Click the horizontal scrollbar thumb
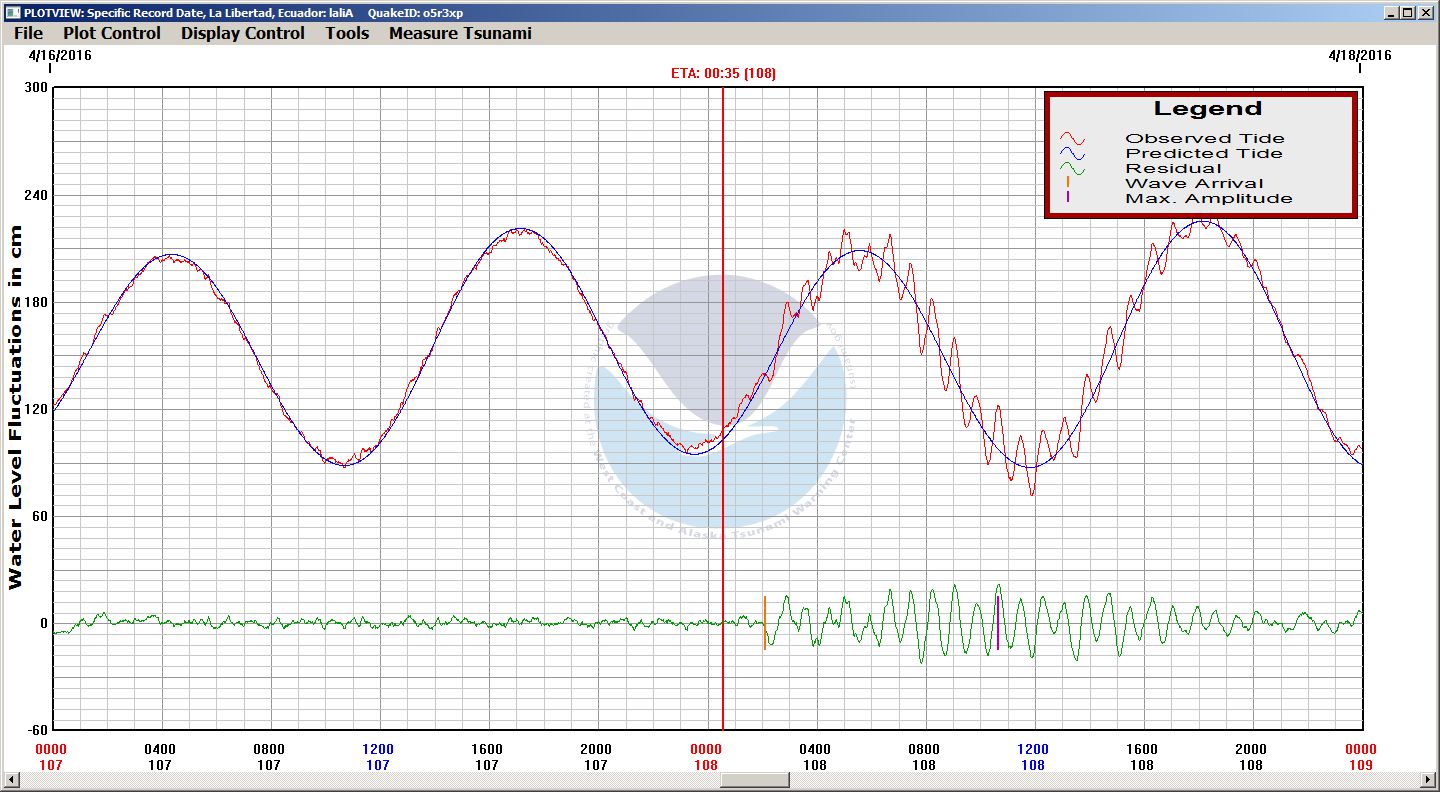 (x=754, y=780)
